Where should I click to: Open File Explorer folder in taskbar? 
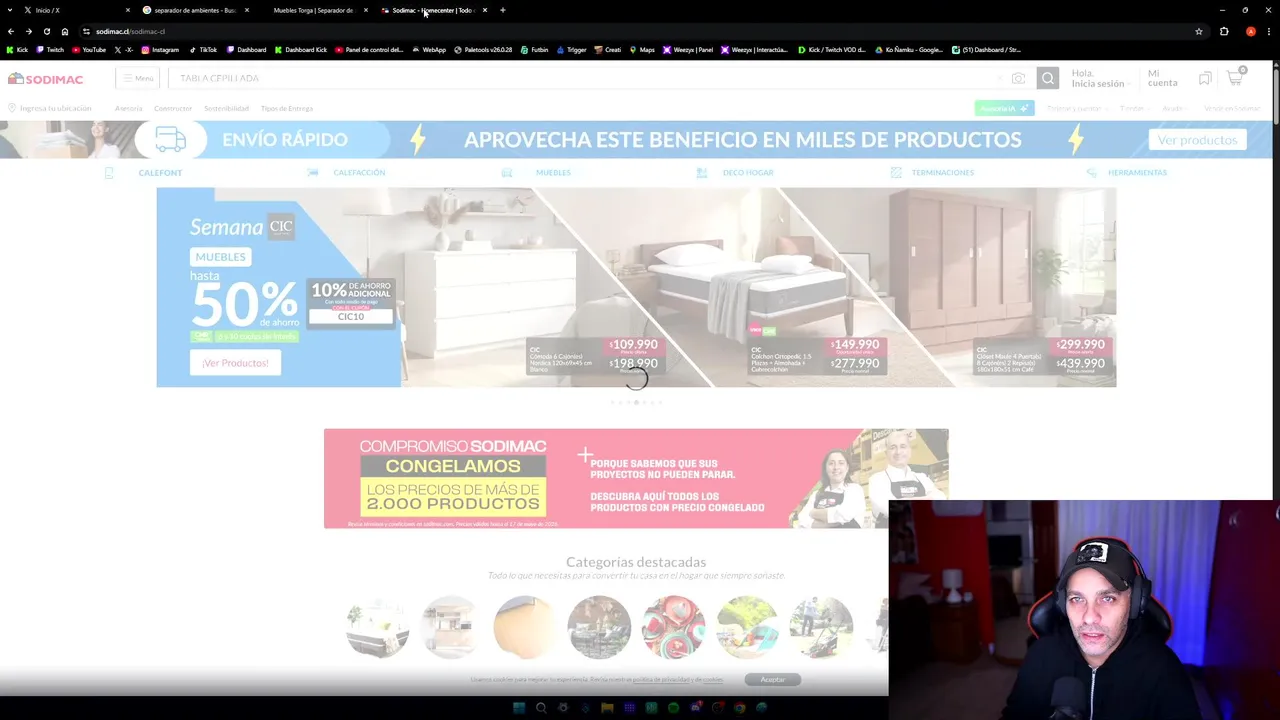click(607, 708)
